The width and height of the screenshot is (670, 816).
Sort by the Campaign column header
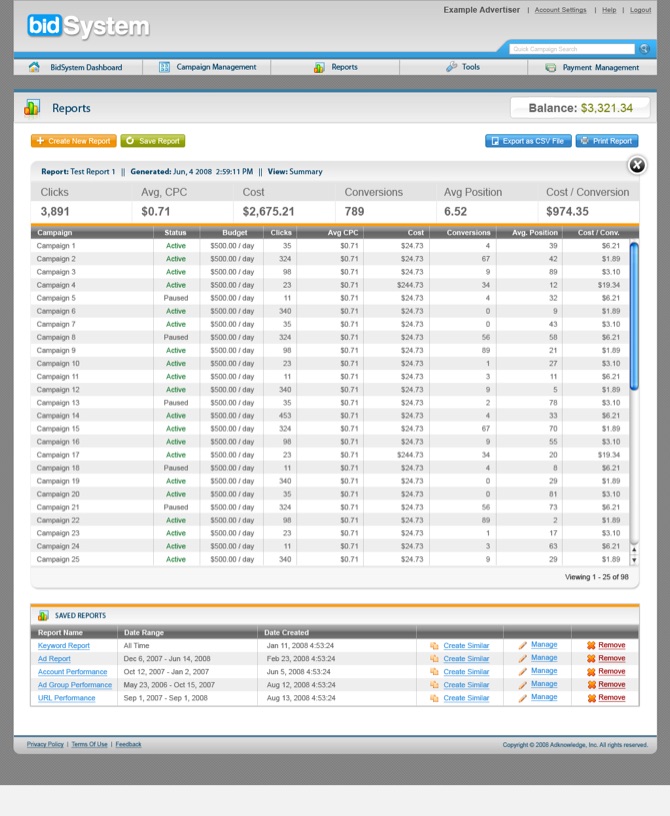pos(55,233)
